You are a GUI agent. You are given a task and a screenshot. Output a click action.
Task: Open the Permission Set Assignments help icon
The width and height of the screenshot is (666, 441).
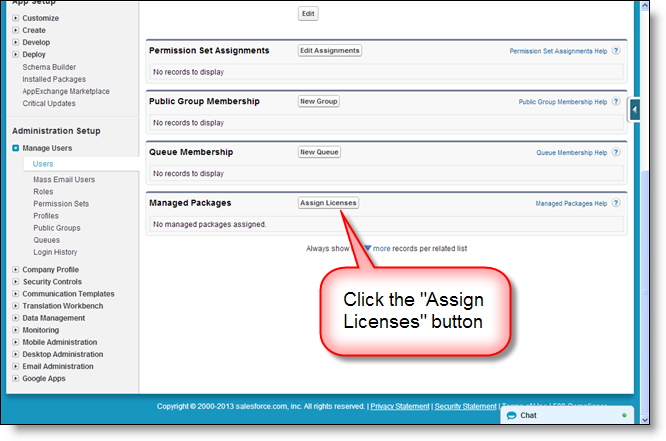tap(616, 50)
